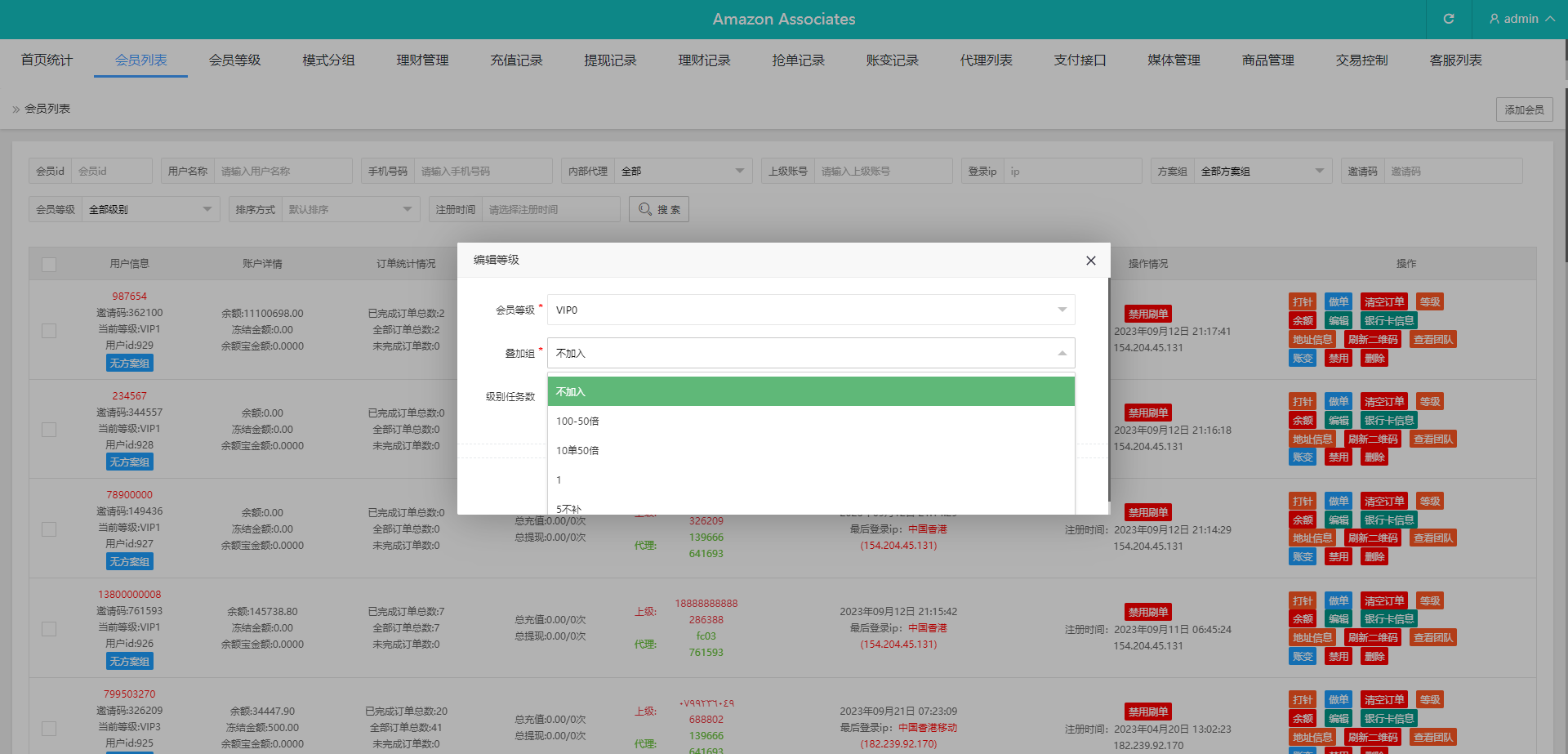The height and width of the screenshot is (754, 1568).
Task: Click 禁用刷单 button for user 987654
Action: pyautogui.click(x=1148, y=315)
